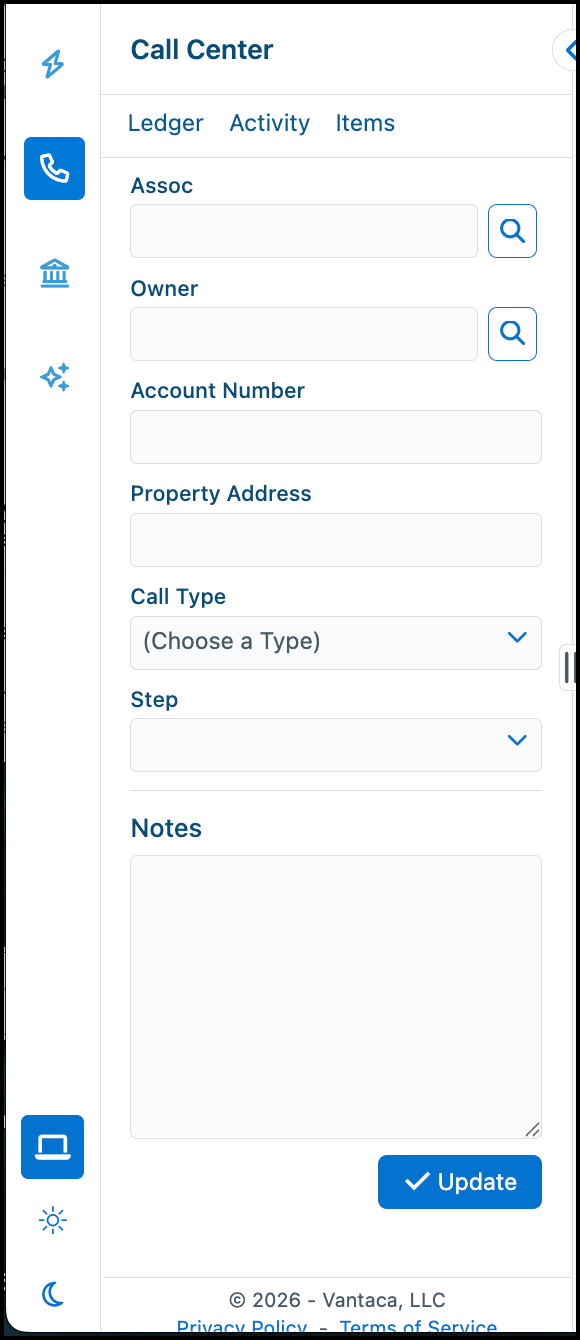Open the Call Type dropdown
Screen dimensions: 580x1340
[336, 643]
